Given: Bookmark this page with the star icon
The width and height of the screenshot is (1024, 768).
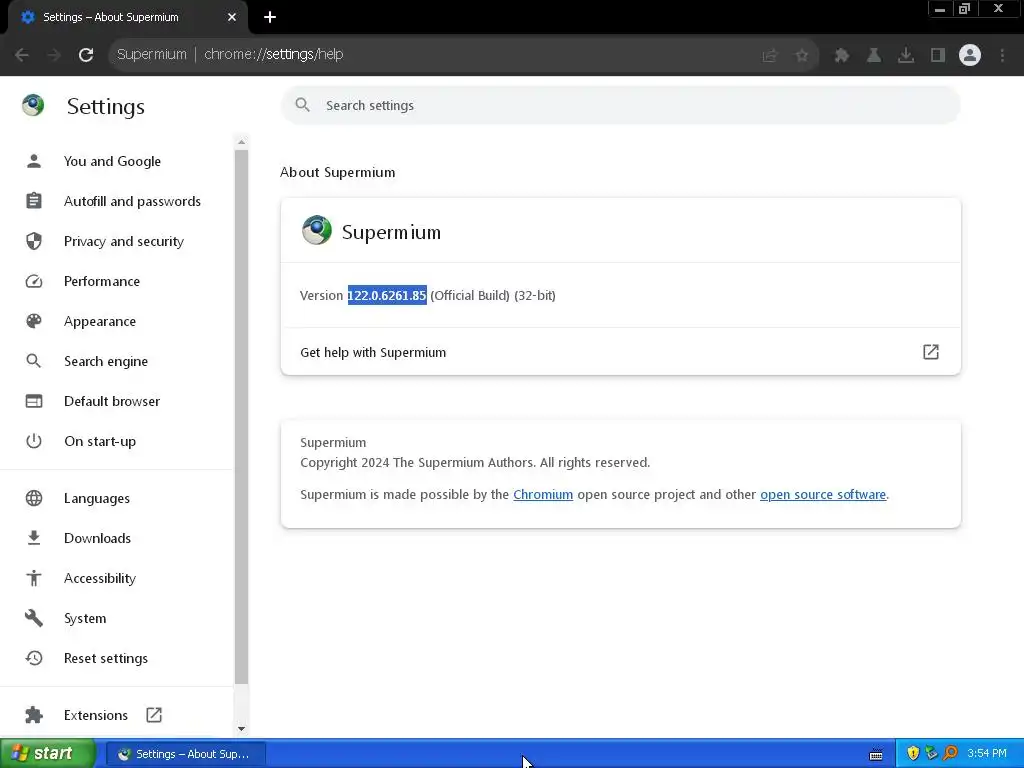Looking at the screenshot, I should click(802, 56).
